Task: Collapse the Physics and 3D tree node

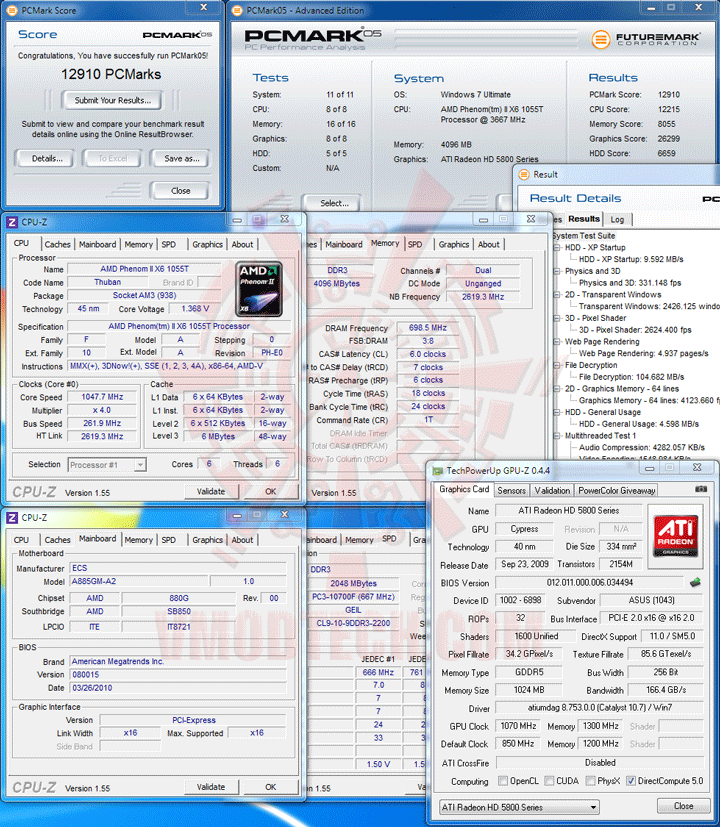Action: click(x=556, y=271)
